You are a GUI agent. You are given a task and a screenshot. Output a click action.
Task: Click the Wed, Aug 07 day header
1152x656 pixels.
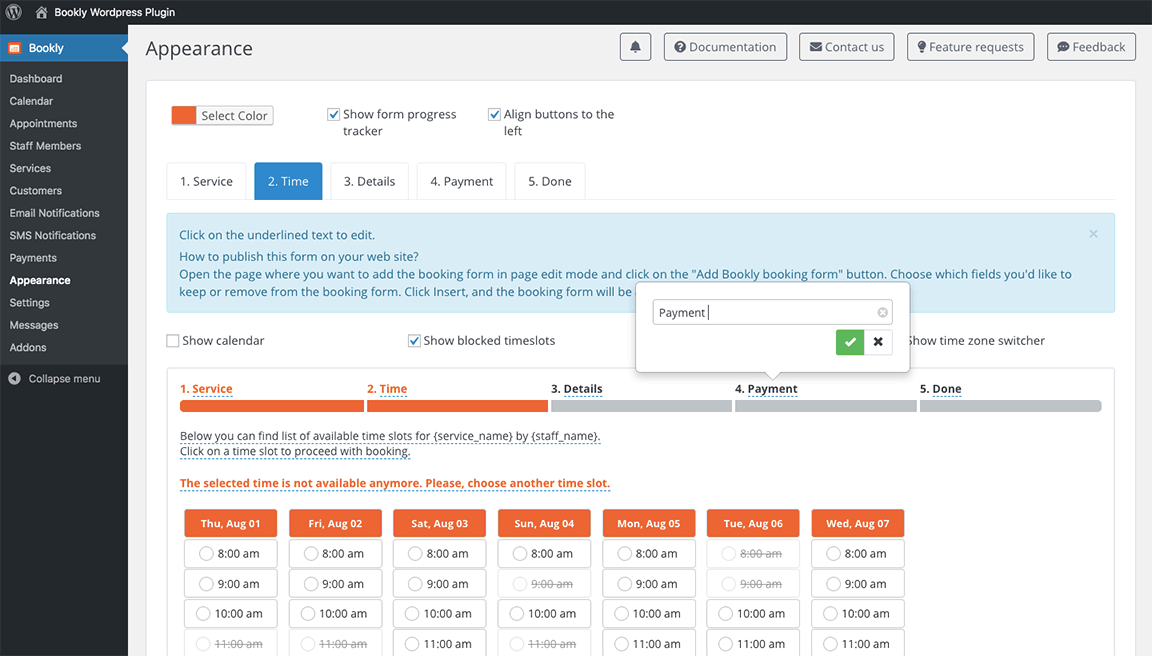(x=857, y=524)
